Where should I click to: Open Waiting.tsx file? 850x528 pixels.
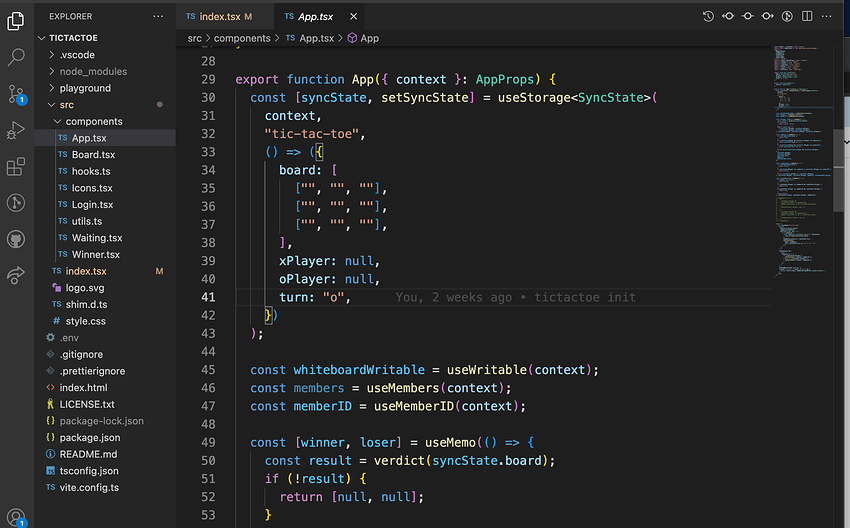pyautogui.click(x=105, y=238)
